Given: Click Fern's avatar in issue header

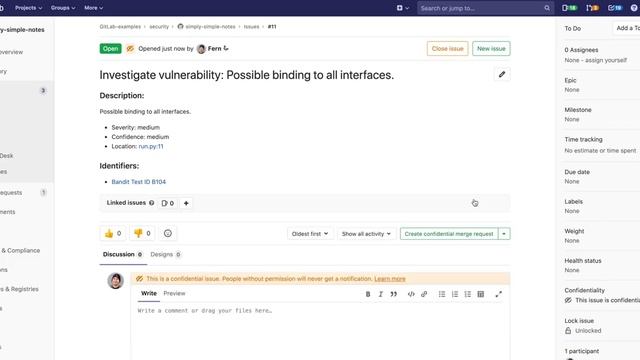Looking at the screenshot, I should point(201,49).
